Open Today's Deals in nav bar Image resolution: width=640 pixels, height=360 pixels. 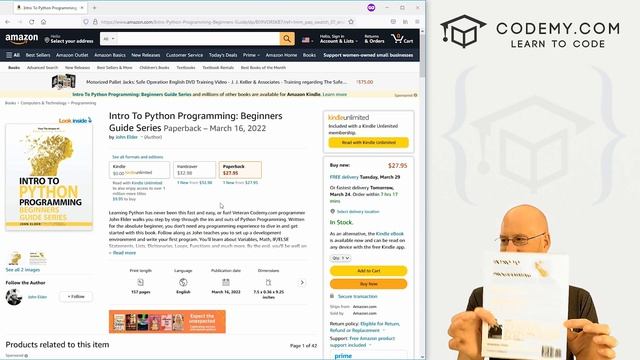(x=223, y=55)
